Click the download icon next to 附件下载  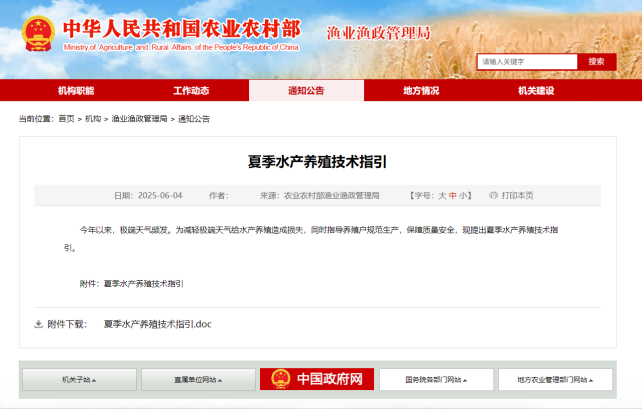39,324
